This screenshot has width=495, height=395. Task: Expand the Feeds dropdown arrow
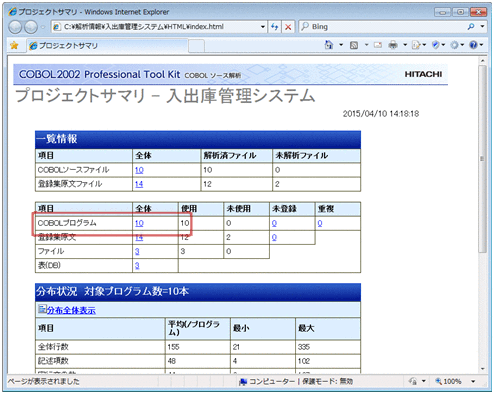tap(366, 45)
